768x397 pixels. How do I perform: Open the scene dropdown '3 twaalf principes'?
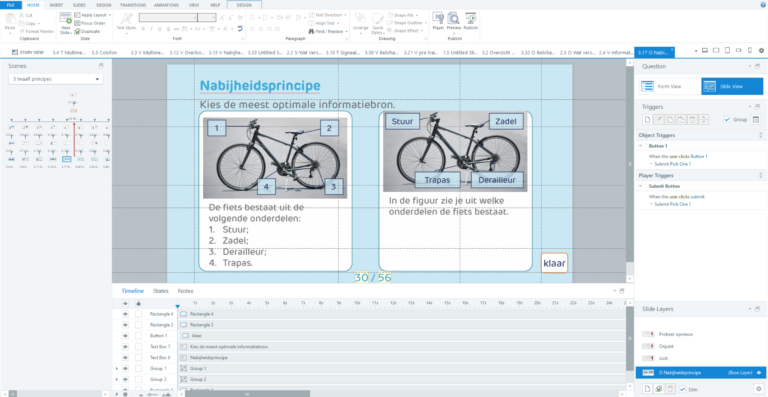click(x=56, y=79)
